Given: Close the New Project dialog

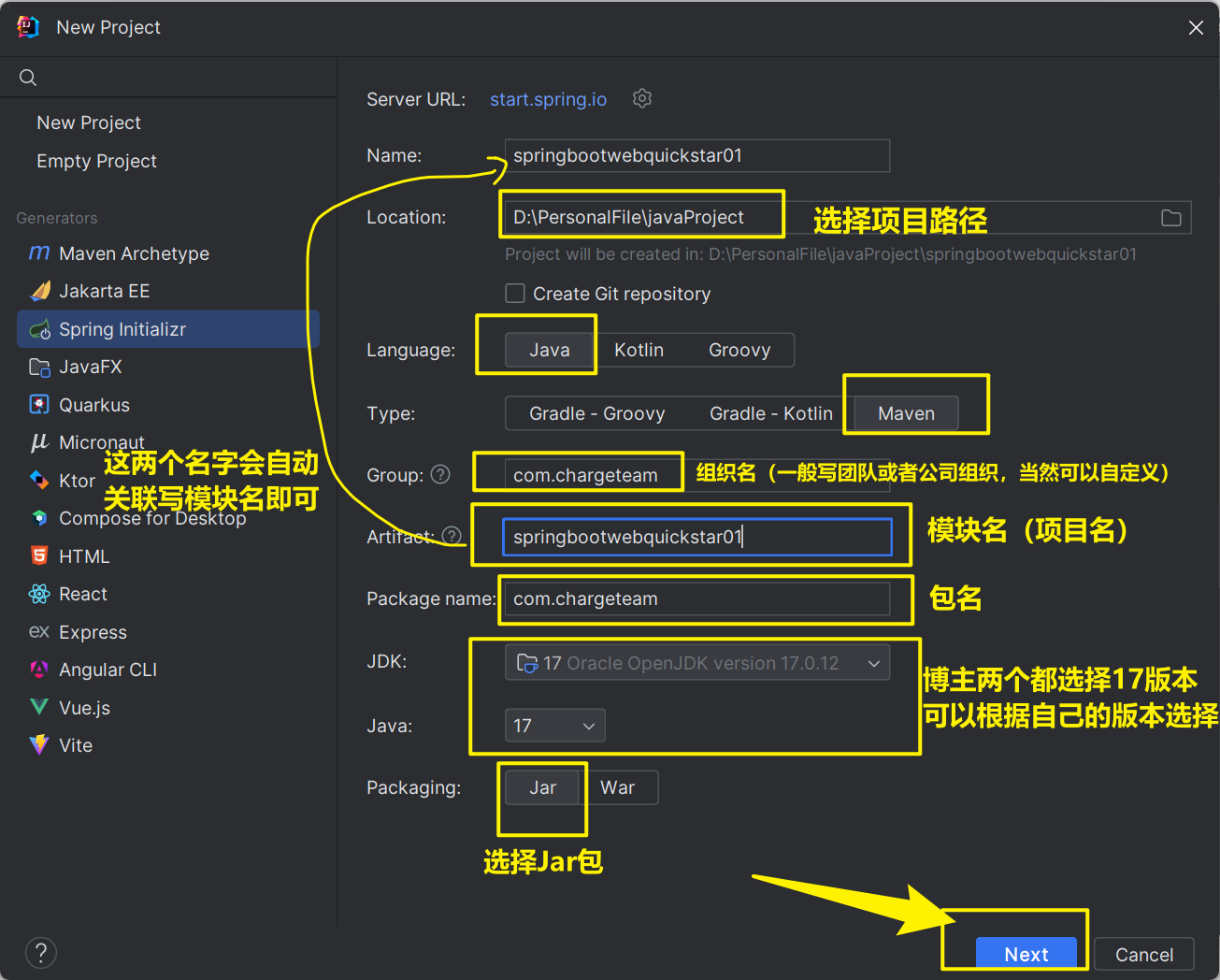Looking at the screenshot, I should pyautogui.click(x=1196, y=28).
